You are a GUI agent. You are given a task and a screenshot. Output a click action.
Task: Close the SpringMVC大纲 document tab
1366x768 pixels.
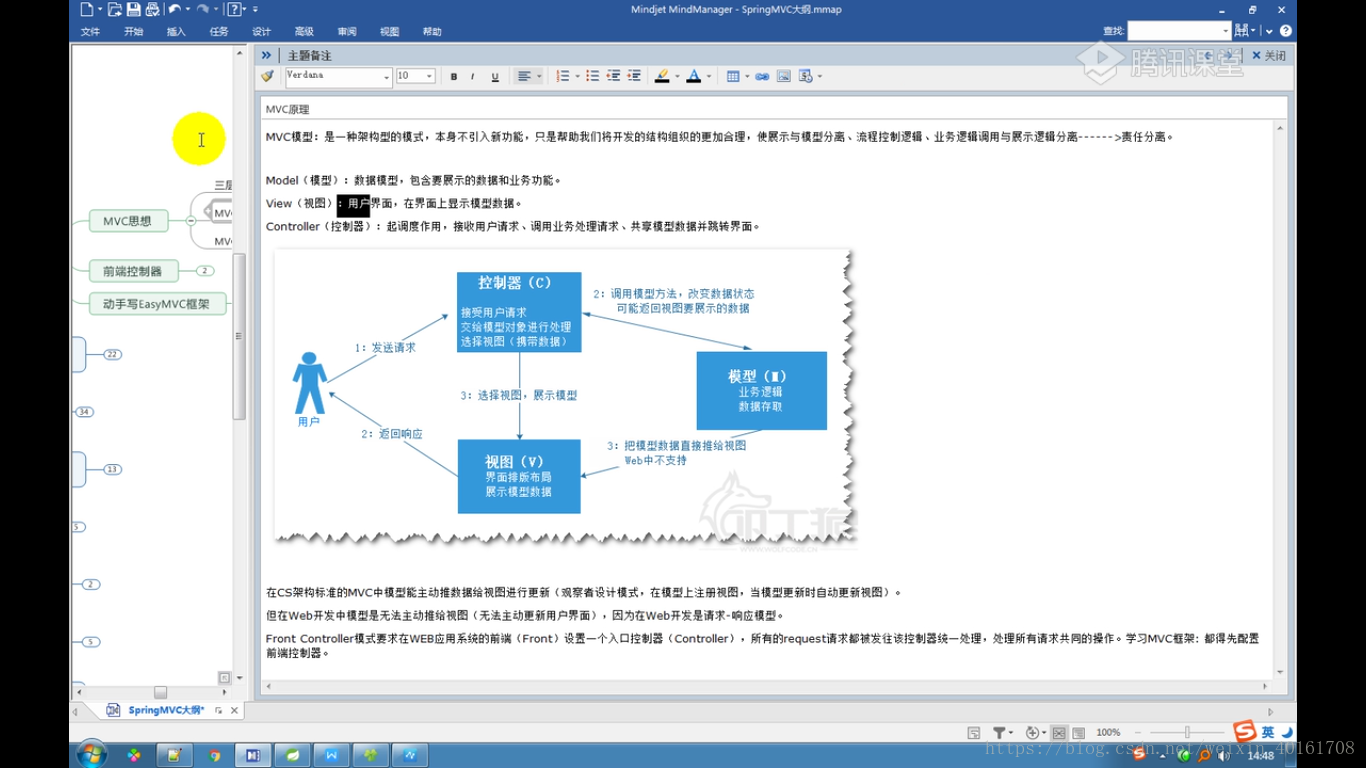click(235, 711)
